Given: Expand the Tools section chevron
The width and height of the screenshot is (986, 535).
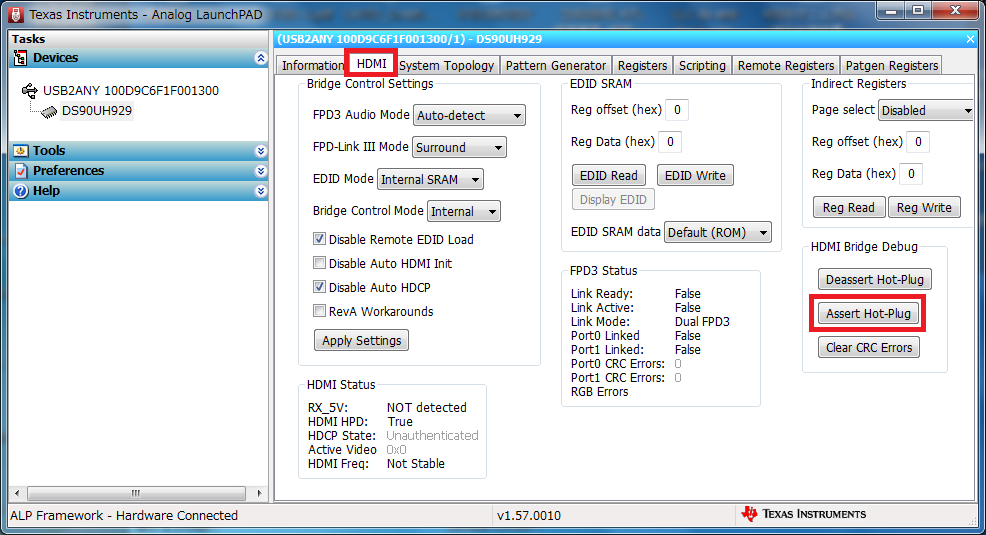Looking at the screenshot, I should [260, 152].
